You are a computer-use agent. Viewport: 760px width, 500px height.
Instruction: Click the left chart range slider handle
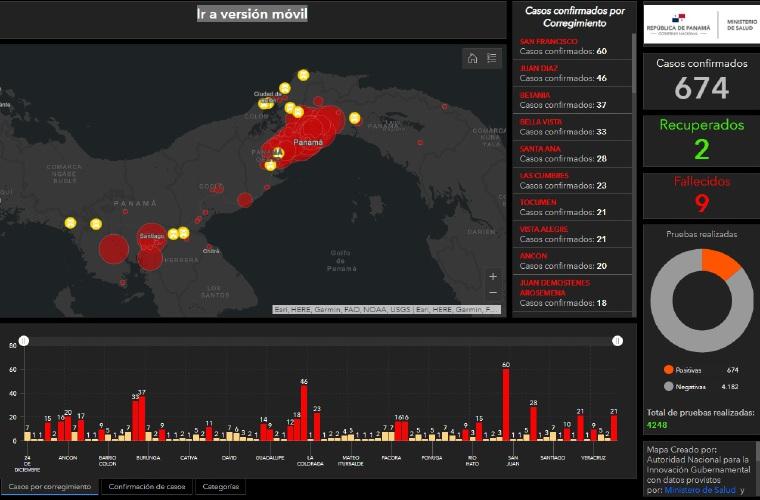tap(24, 341)
